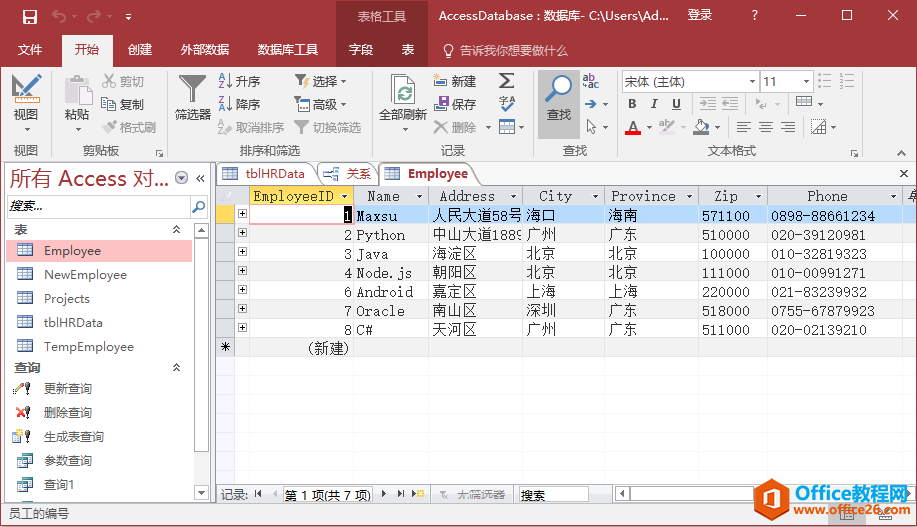Click the navigation pane search box
This screenshot has height=527, width=917.
pyautogui.click(x=98, y=206)
